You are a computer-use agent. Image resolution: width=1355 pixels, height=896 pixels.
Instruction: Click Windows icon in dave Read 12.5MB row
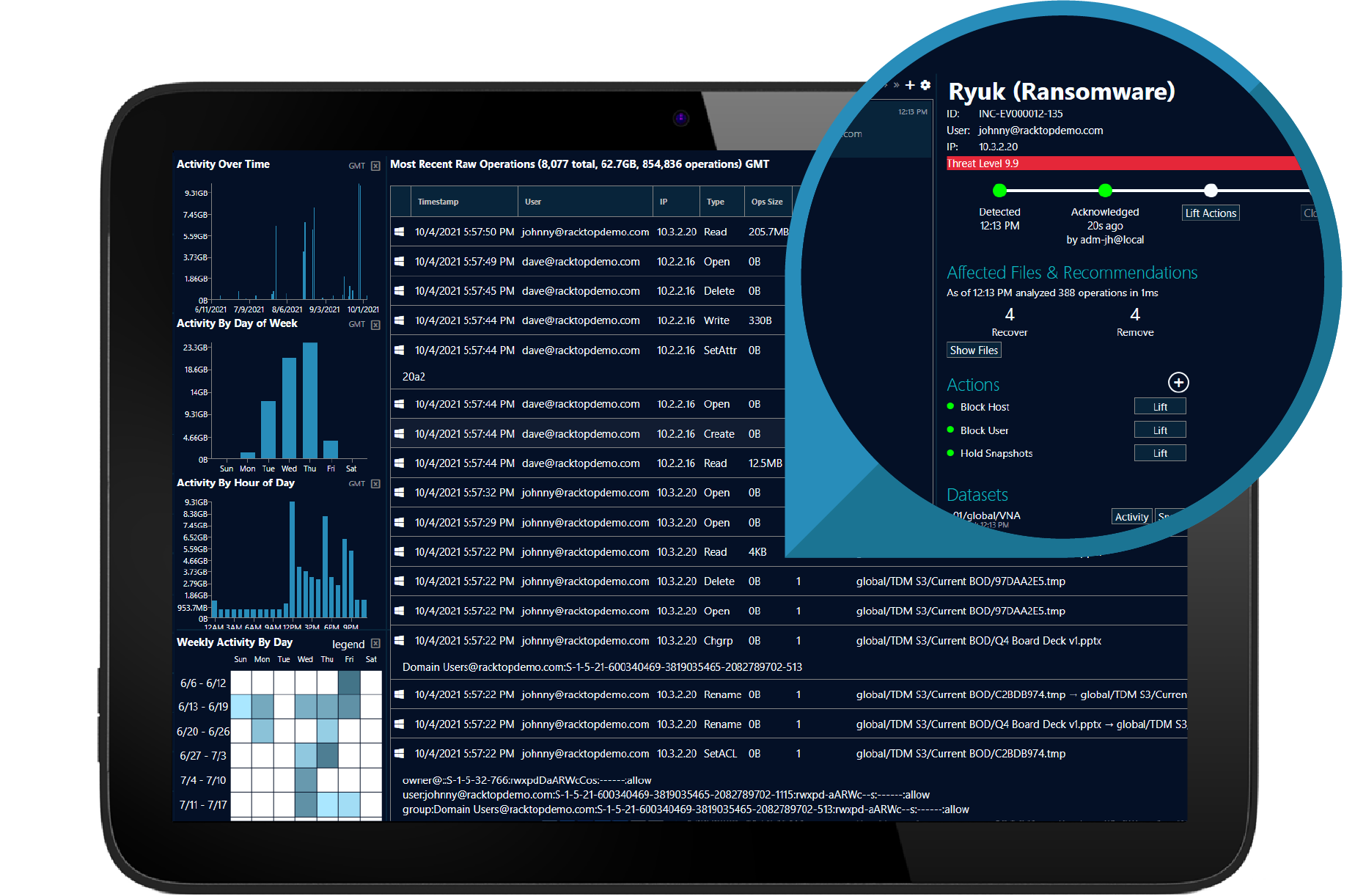click(x=400, y=463)
